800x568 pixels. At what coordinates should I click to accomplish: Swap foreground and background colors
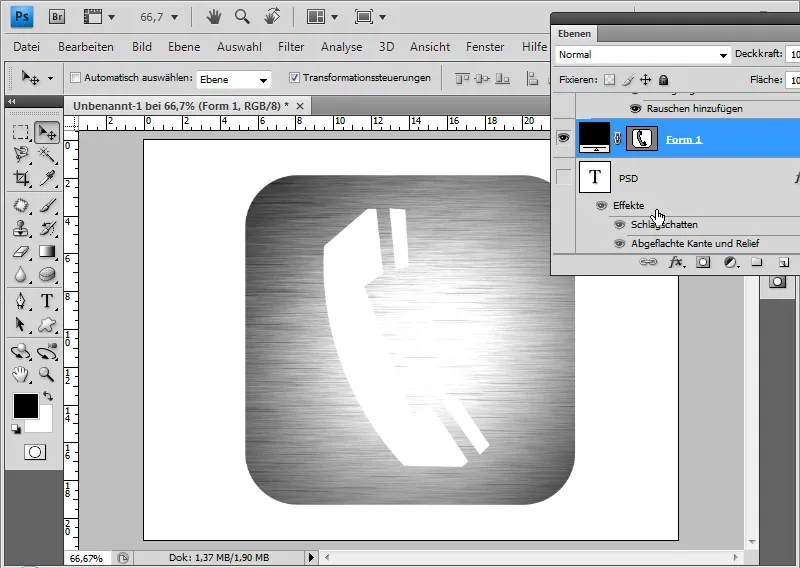click(48, 396)
